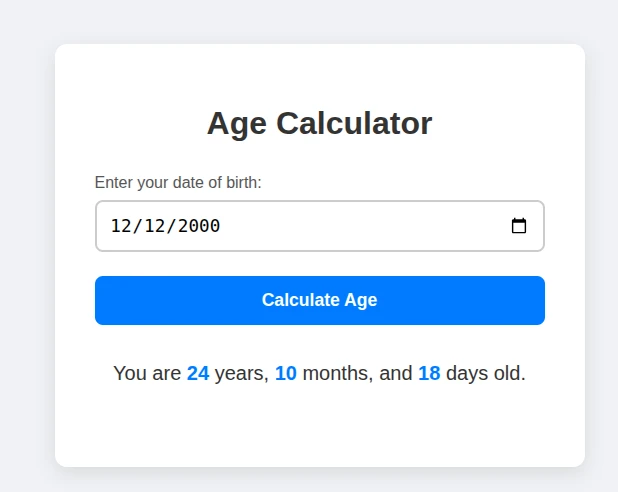
Task: Click the word "and" in the result sentence
Action: (x=395, y=373)
